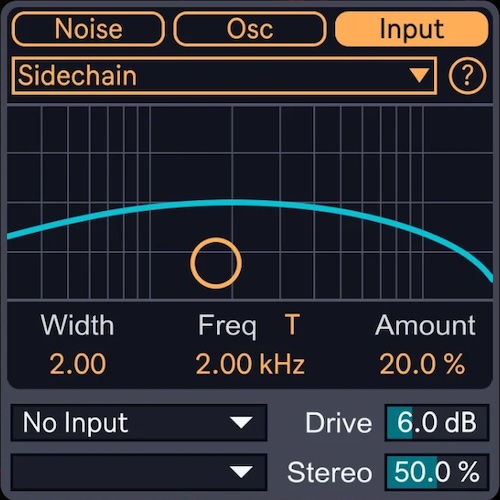Switch to Osc mode
This screenshot has width=500, height=500.
click(250, 29)
